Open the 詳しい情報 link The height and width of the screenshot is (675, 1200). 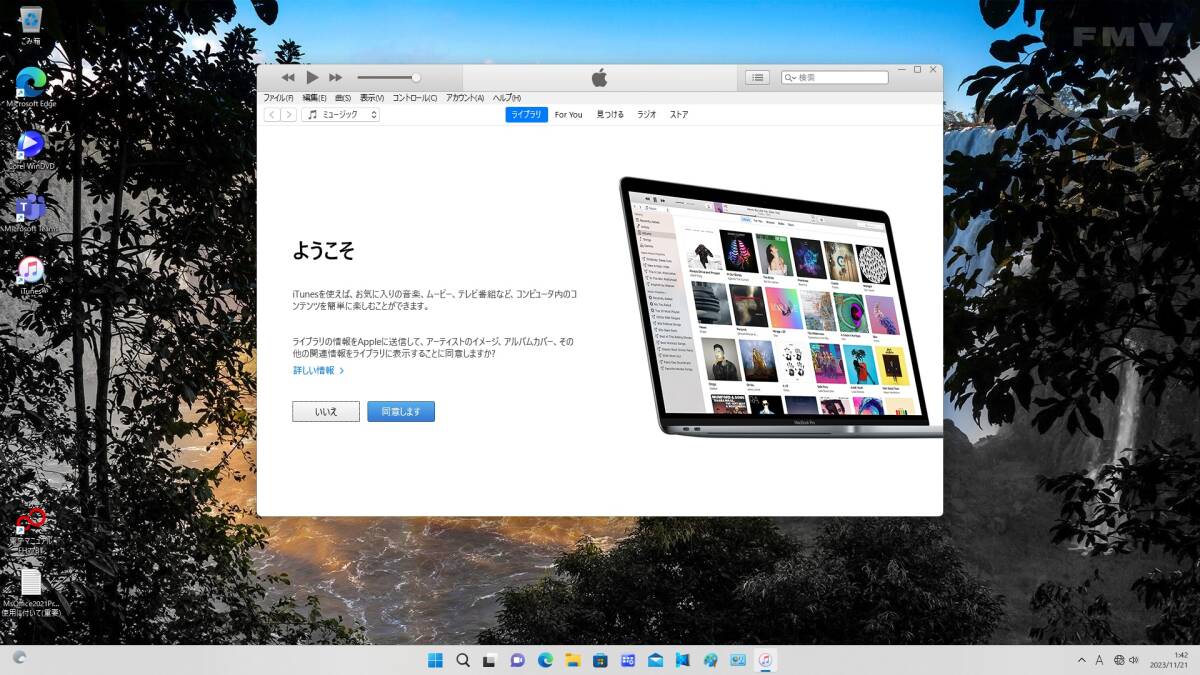click(318, 371)
